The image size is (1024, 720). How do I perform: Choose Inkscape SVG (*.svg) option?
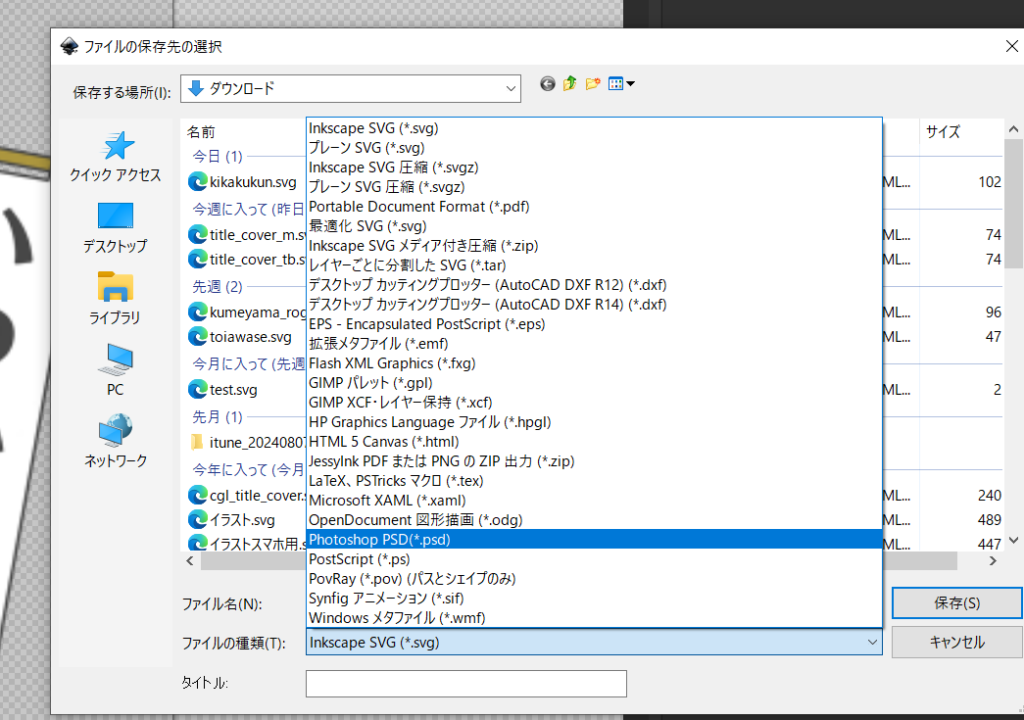(594, 128)
